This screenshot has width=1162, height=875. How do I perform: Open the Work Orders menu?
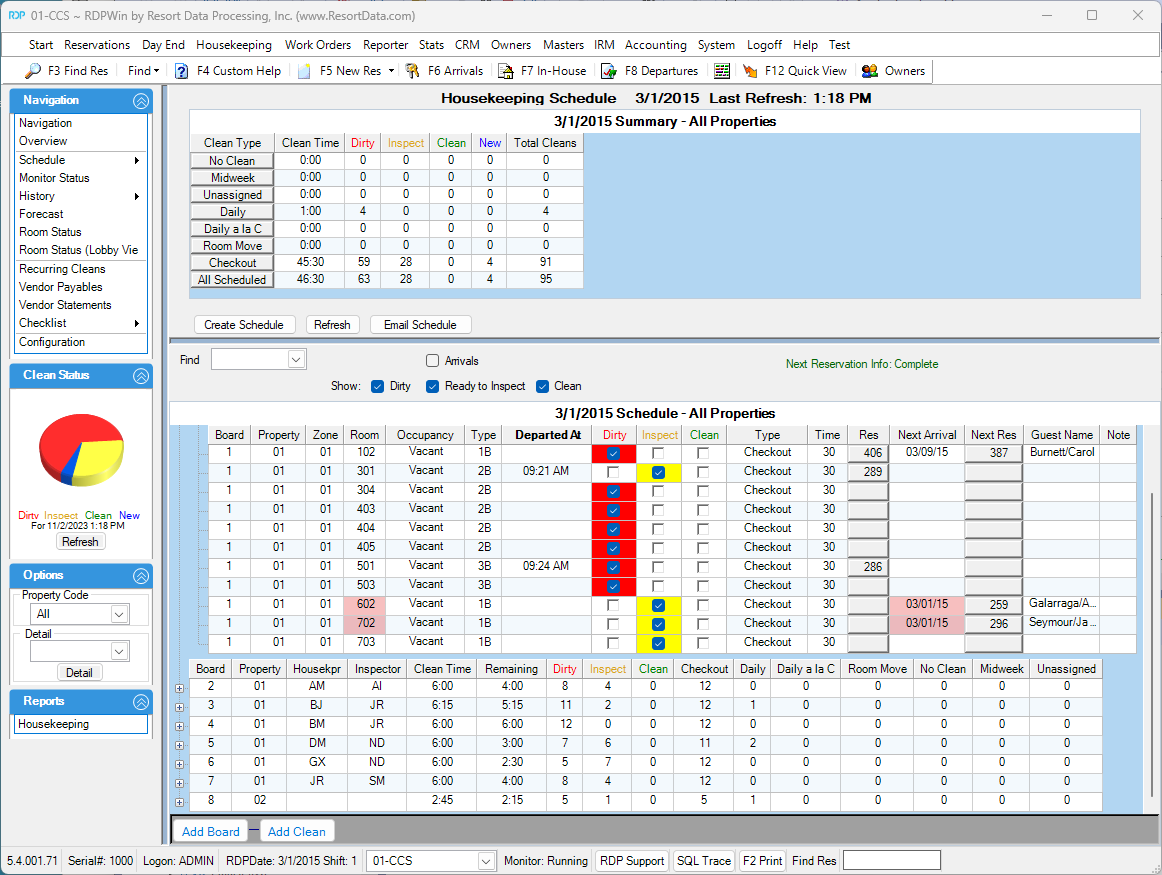click(318, 45)
